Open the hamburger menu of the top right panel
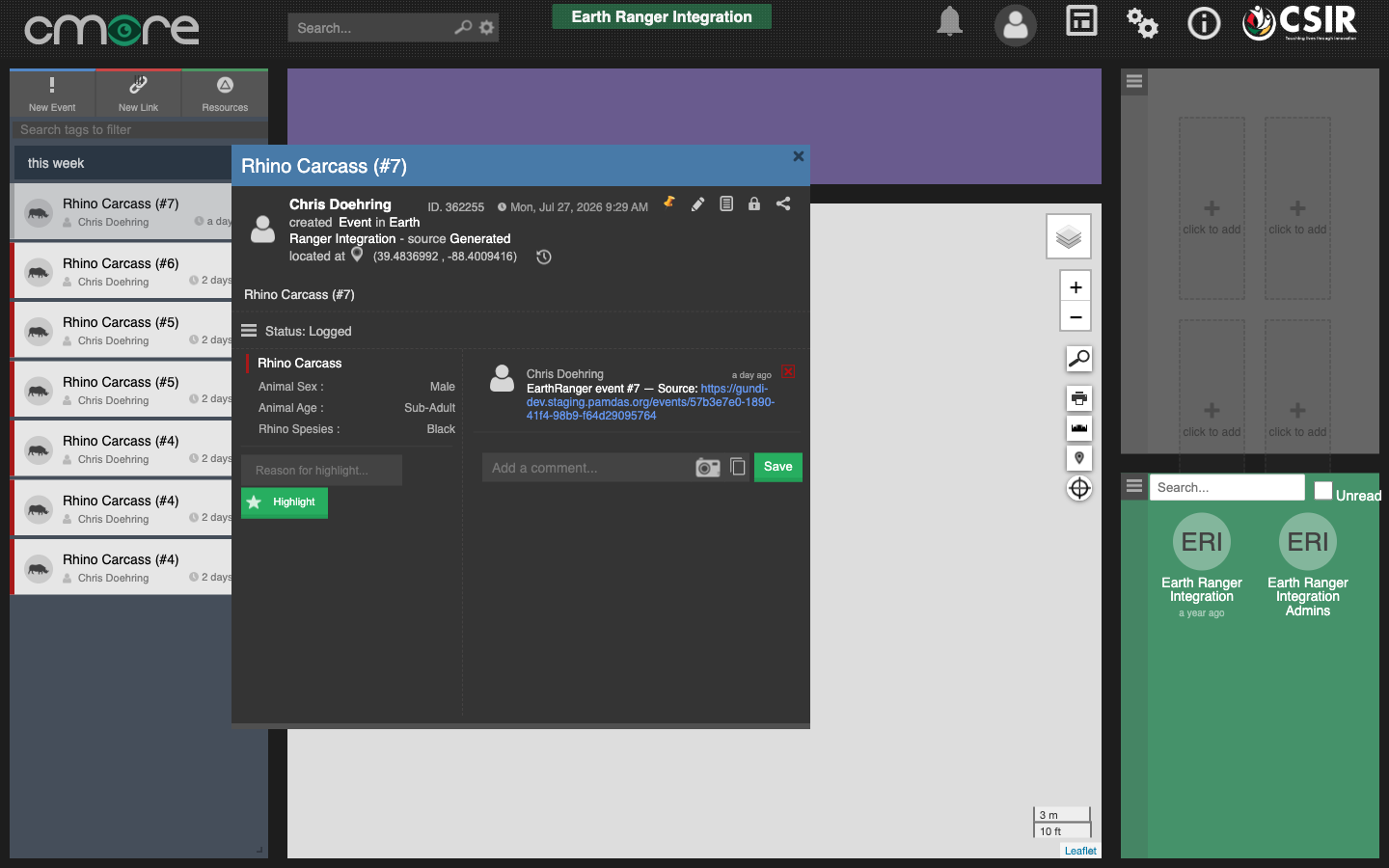The height and width of the screenshot is (868, 1389). pyautogui.click(x=1134, y=82)
